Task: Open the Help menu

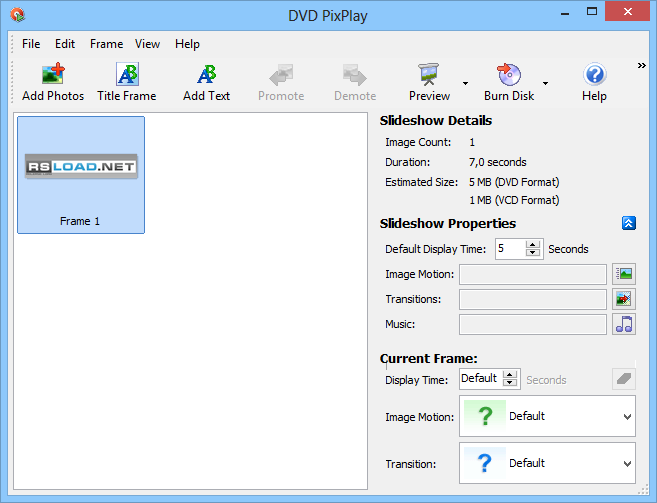Action: (x=187, y=44)
